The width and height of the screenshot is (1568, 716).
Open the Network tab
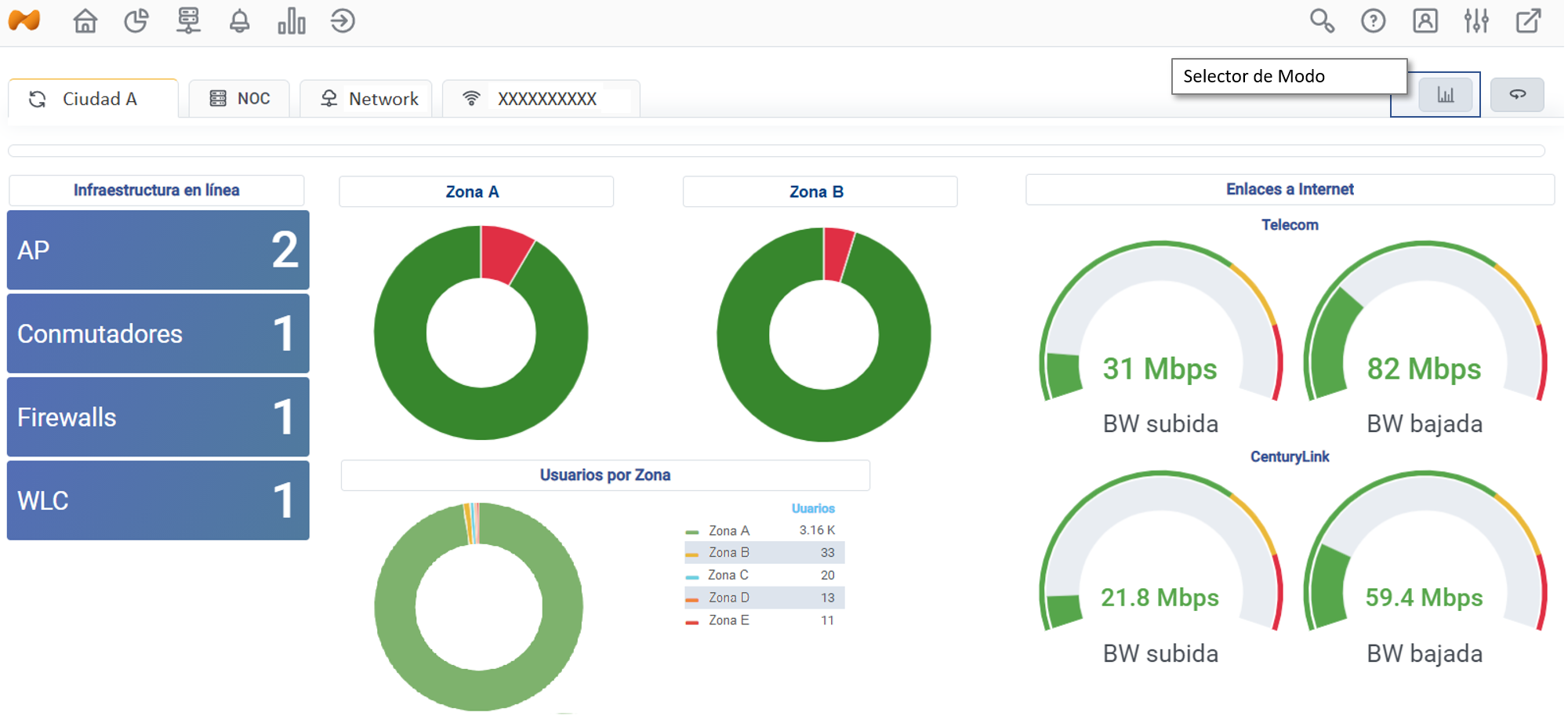pos(368,99)
